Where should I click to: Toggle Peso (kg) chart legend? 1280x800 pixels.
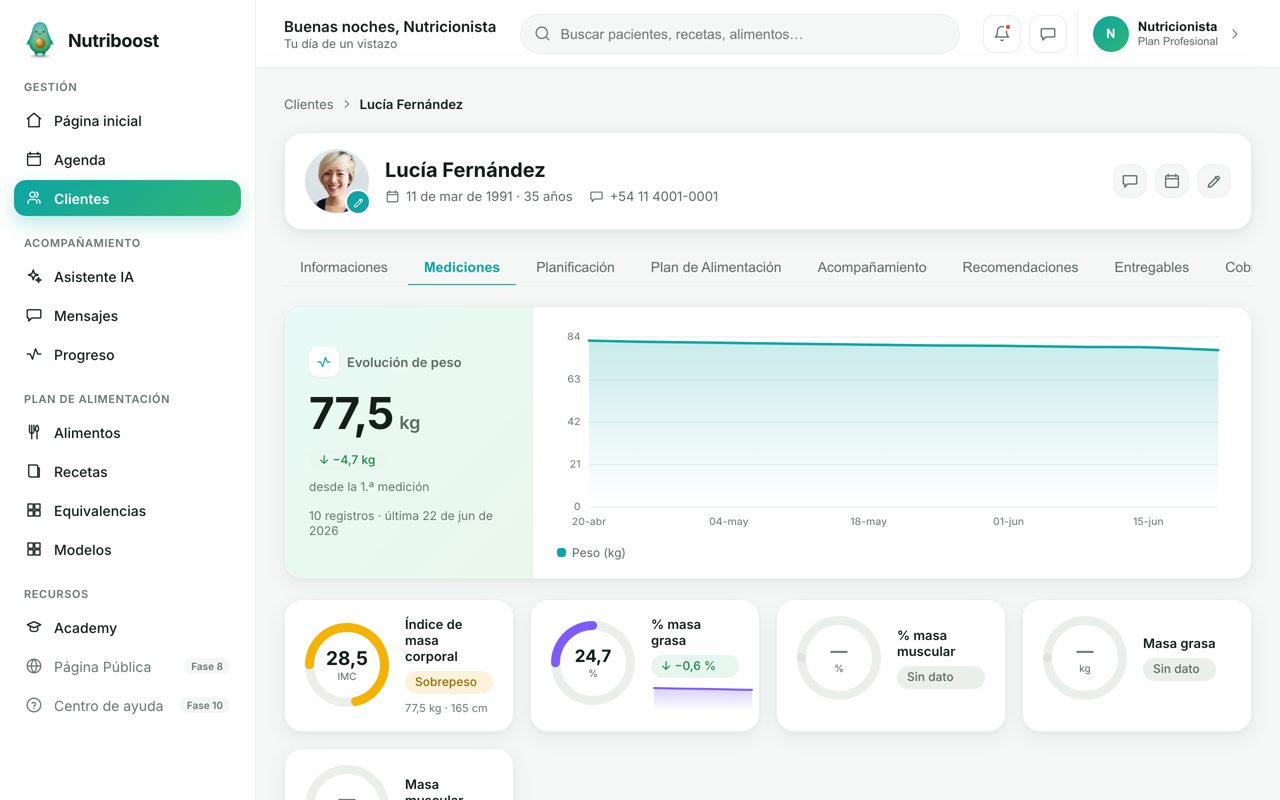coord(591,552)
